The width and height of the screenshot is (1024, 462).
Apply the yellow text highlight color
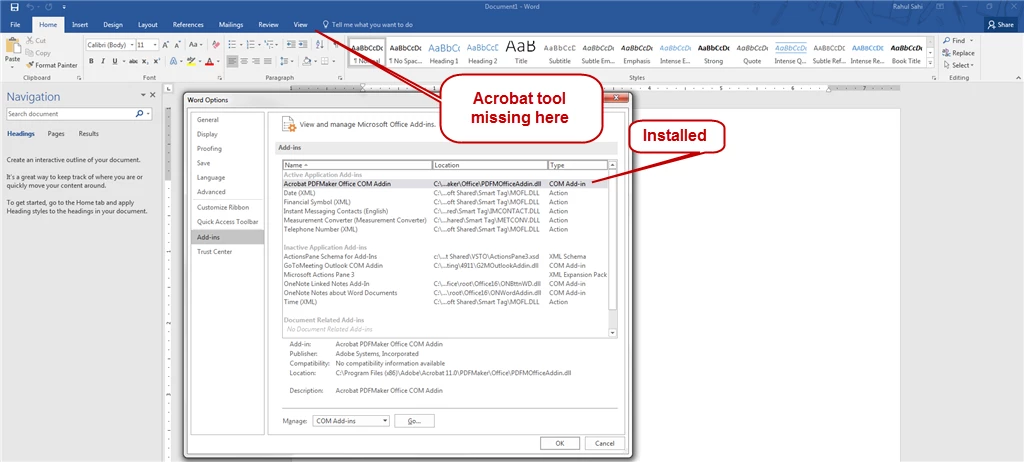click(191, 61)
